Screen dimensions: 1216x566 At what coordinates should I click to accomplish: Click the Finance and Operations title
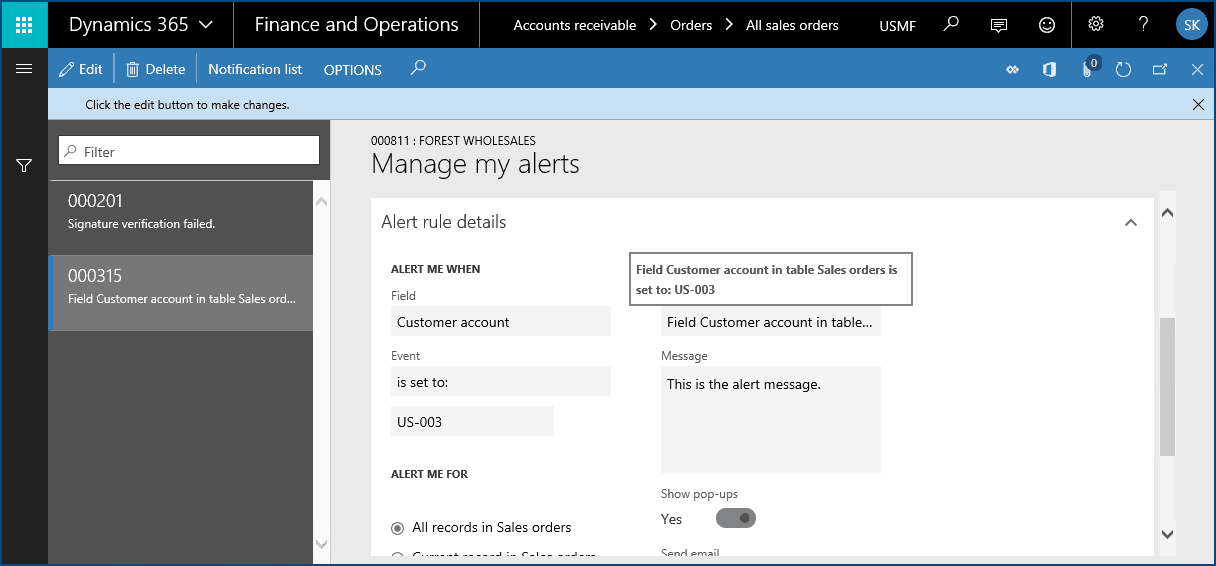[x=356, y=25]
